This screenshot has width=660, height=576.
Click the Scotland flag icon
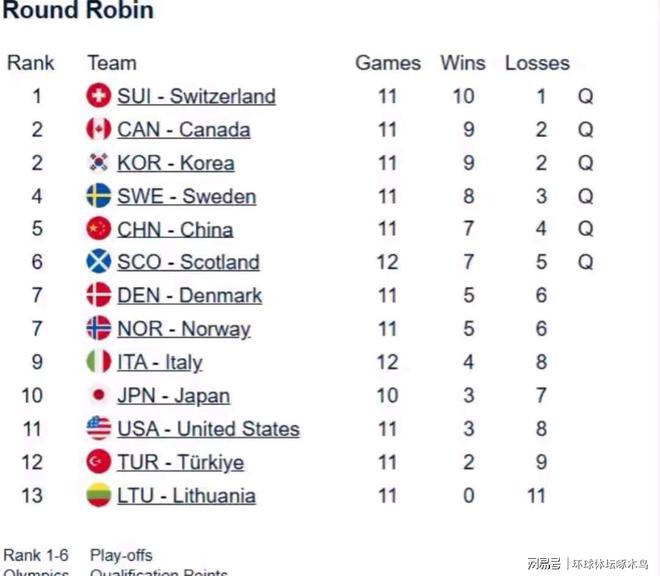click(98, 261)
